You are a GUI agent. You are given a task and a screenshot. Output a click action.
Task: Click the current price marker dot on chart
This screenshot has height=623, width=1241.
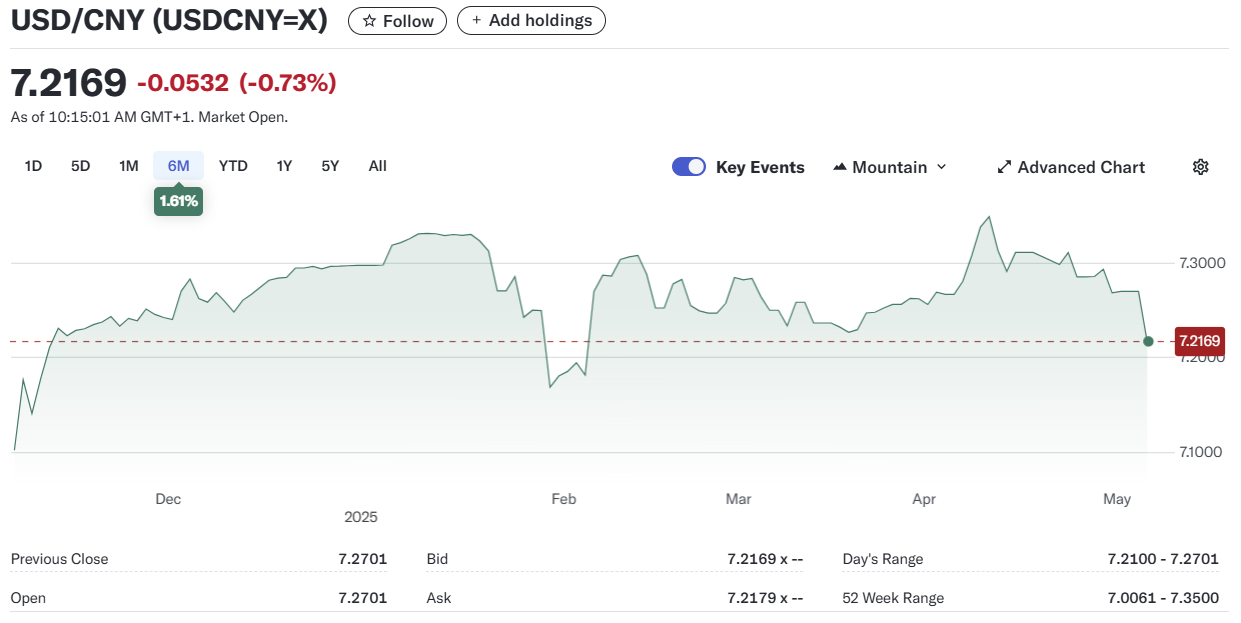click(1148, 342)
